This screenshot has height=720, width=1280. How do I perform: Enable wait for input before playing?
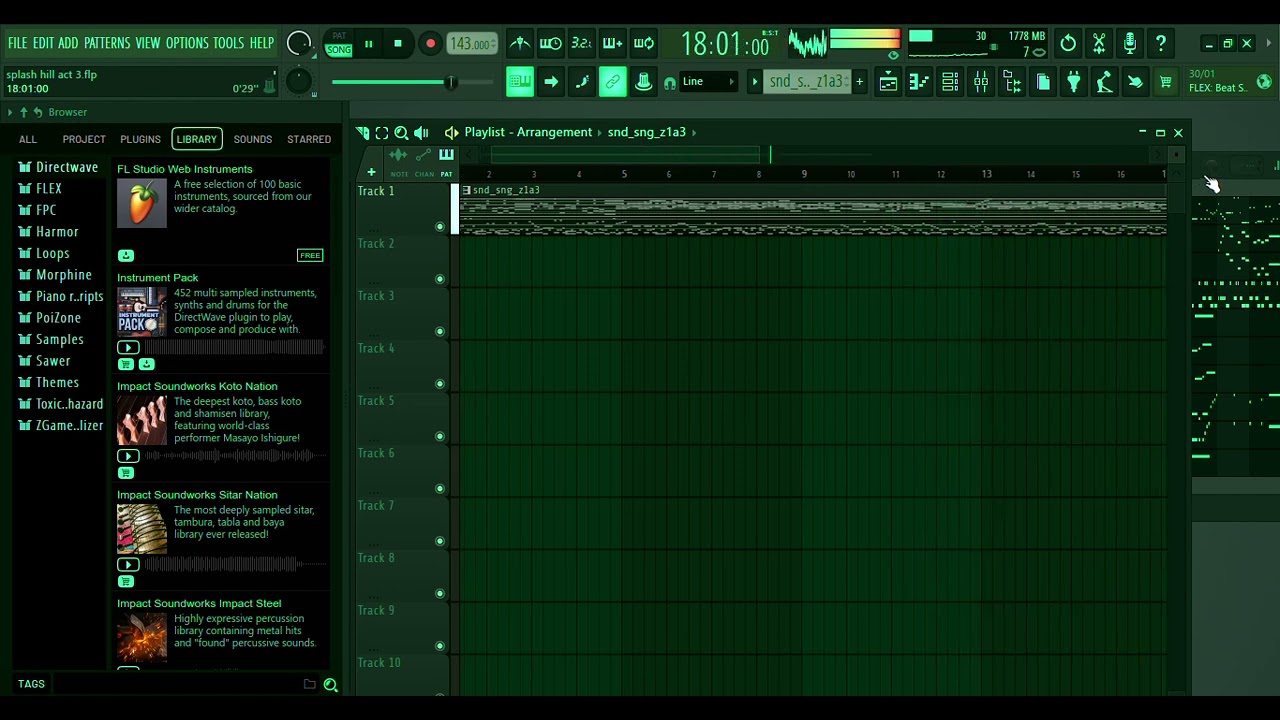tap(551, 43)
